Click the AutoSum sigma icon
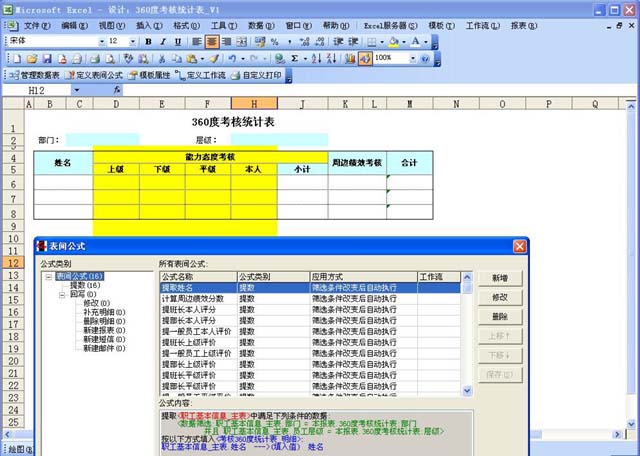The height and width of the screenshot is (456, 640). pyautogui.click(x=294, y=58)
